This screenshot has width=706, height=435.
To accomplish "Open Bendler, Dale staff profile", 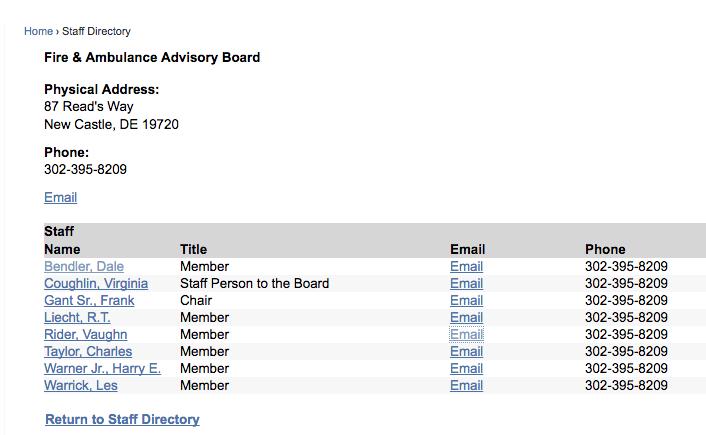I will 84,266.
